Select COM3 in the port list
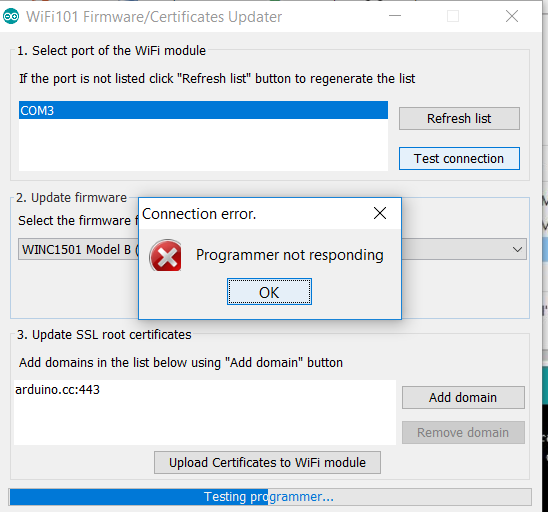The image size is (548, 512). click(203, 110)
